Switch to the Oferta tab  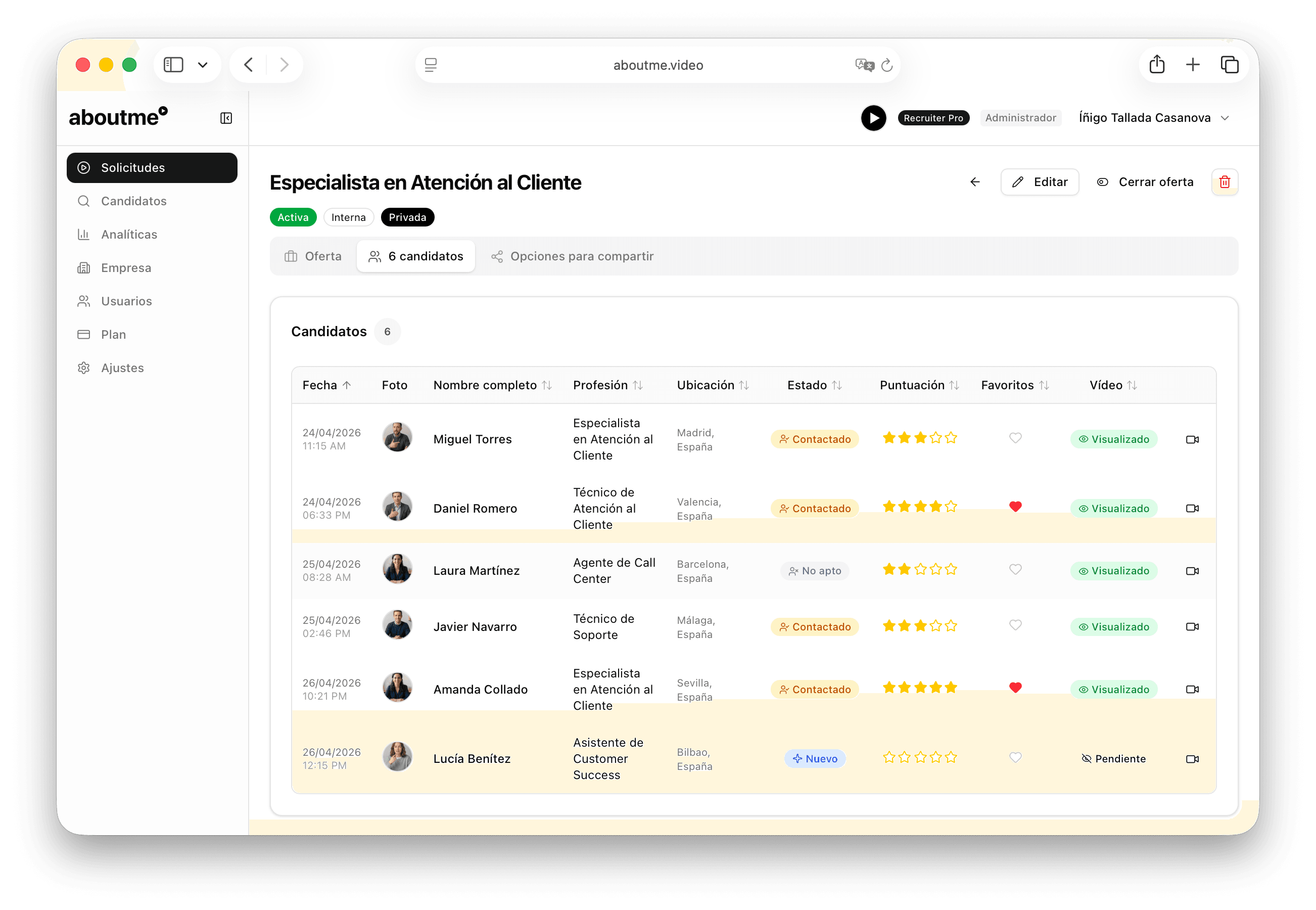click(313, 256)
